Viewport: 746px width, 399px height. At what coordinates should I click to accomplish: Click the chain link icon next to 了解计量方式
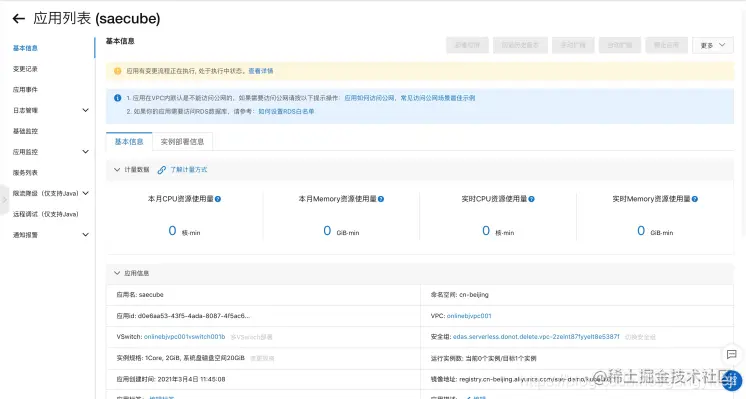162,170
